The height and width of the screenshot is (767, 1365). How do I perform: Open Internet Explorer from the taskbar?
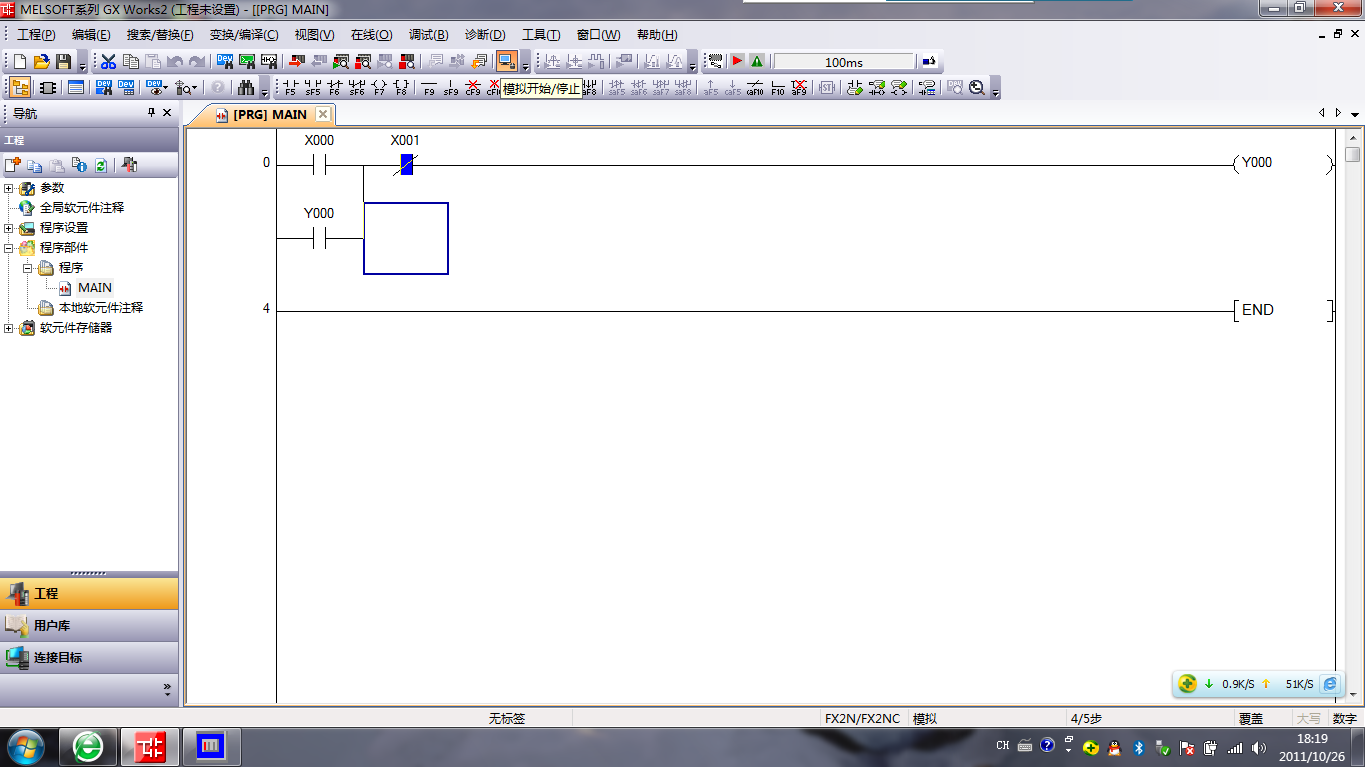click(88, 746)
